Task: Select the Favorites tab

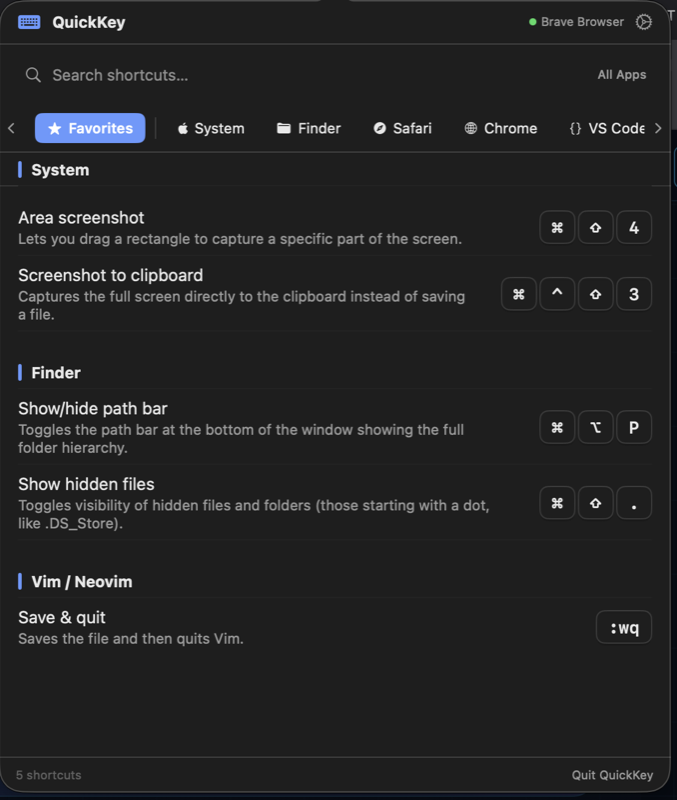Action: [90, 128]
